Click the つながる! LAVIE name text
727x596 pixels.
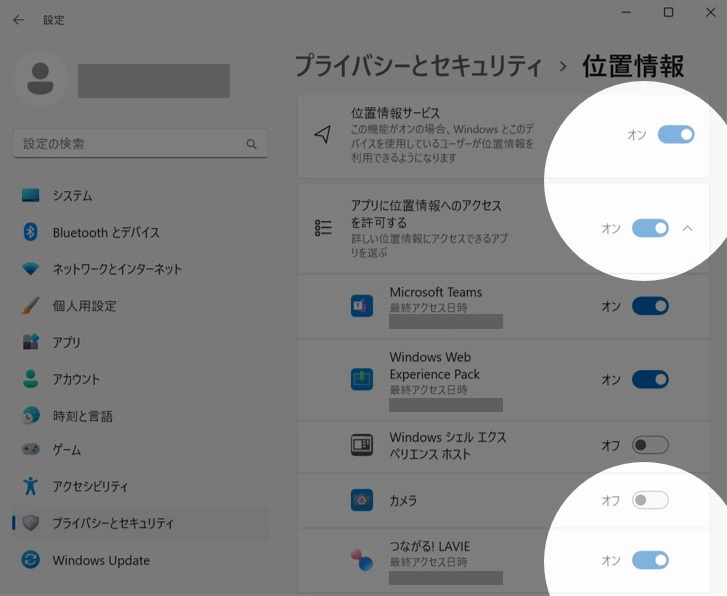[430, 546]
